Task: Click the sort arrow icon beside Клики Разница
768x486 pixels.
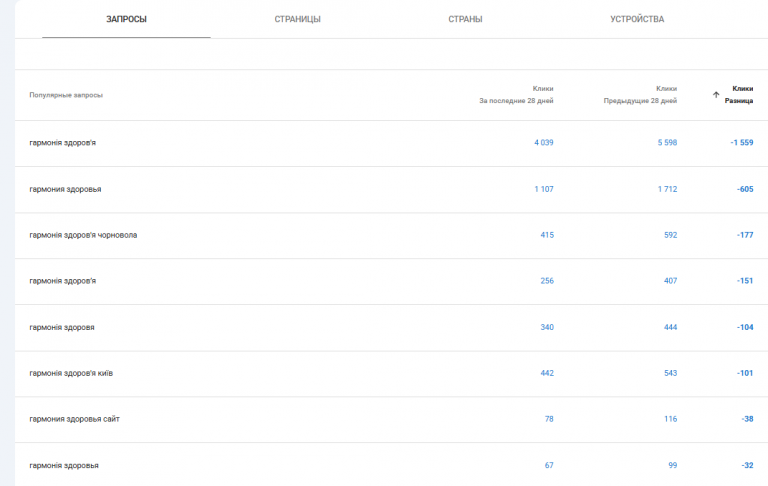Action: [x=716, y=95]
